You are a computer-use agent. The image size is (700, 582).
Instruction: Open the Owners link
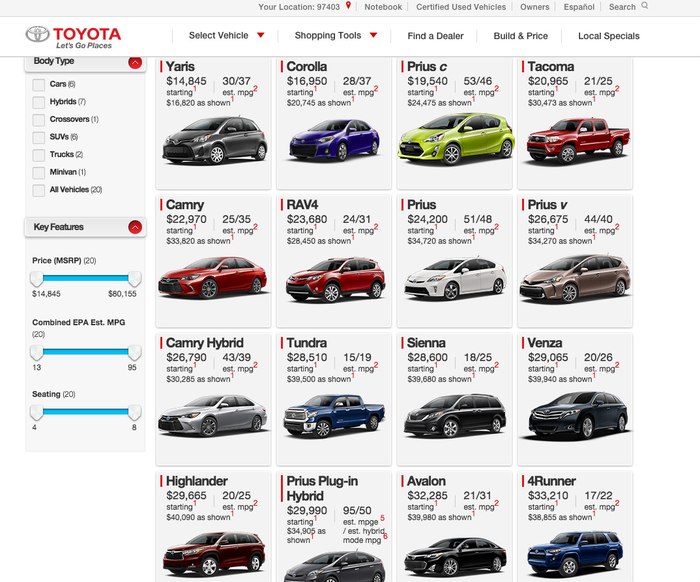coord(534,7)
